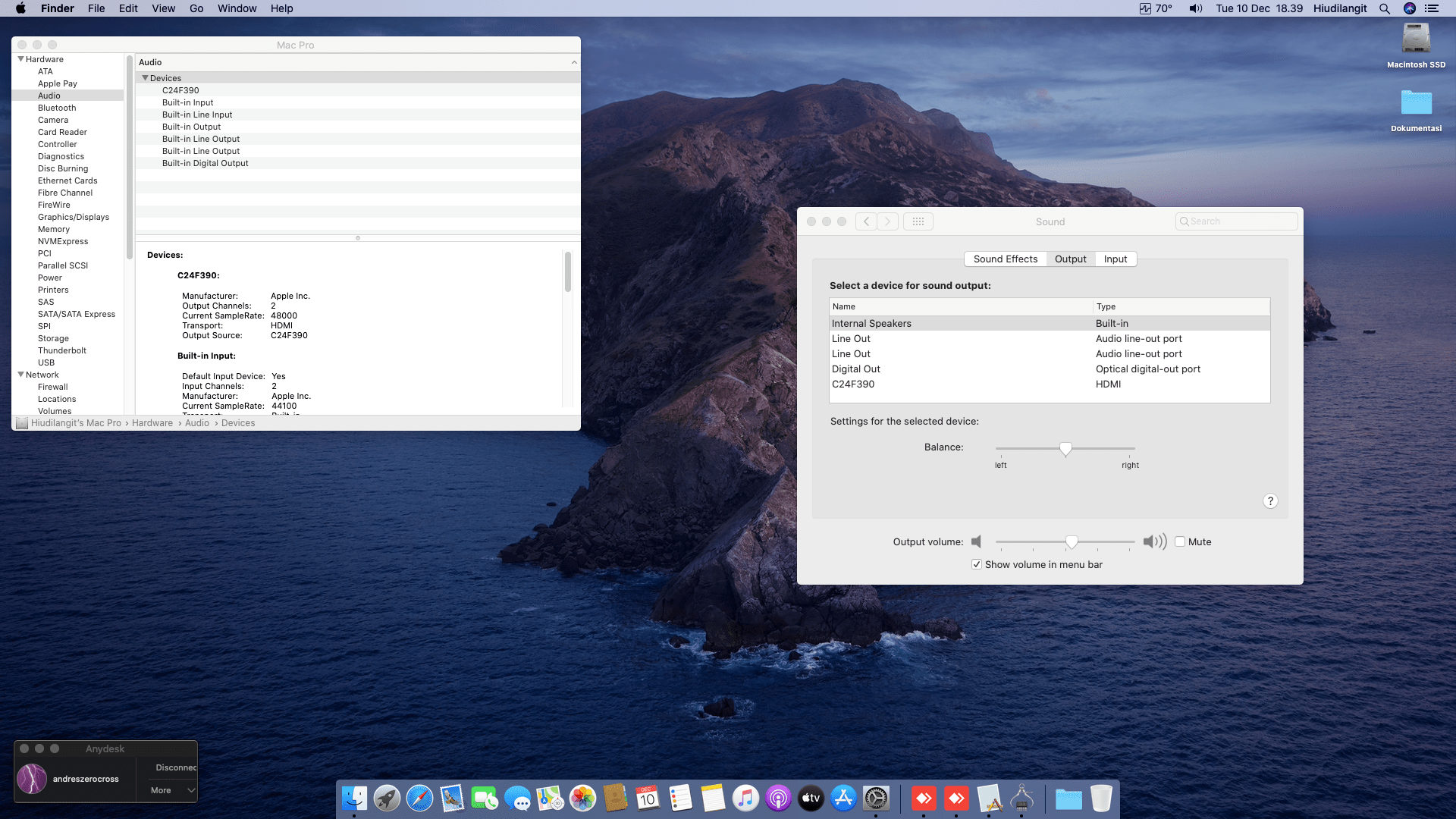Viewport: 1456px width, 819px height.
Task: Open the Safari icon in the Dock
Action: click(x=419, y=798)
